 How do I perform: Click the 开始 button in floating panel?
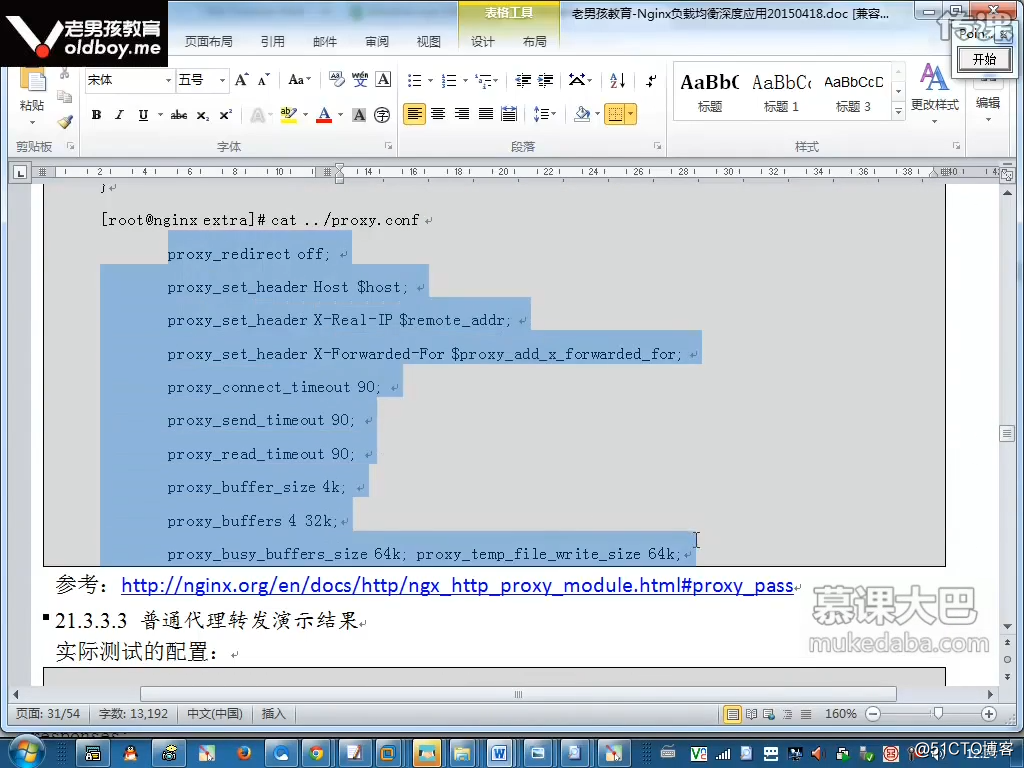[x=985, y=59]
